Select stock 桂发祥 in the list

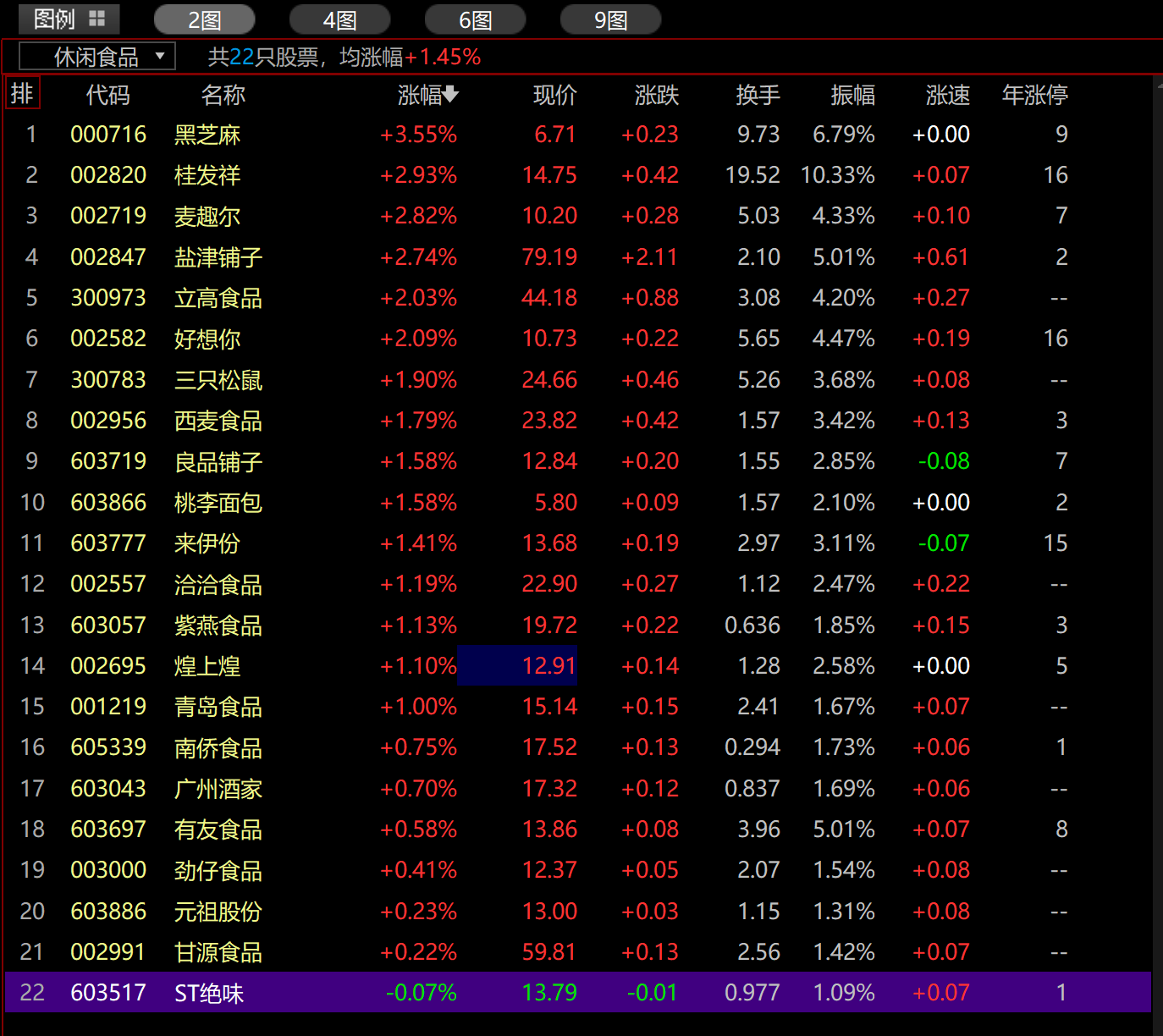click(207, 175)
